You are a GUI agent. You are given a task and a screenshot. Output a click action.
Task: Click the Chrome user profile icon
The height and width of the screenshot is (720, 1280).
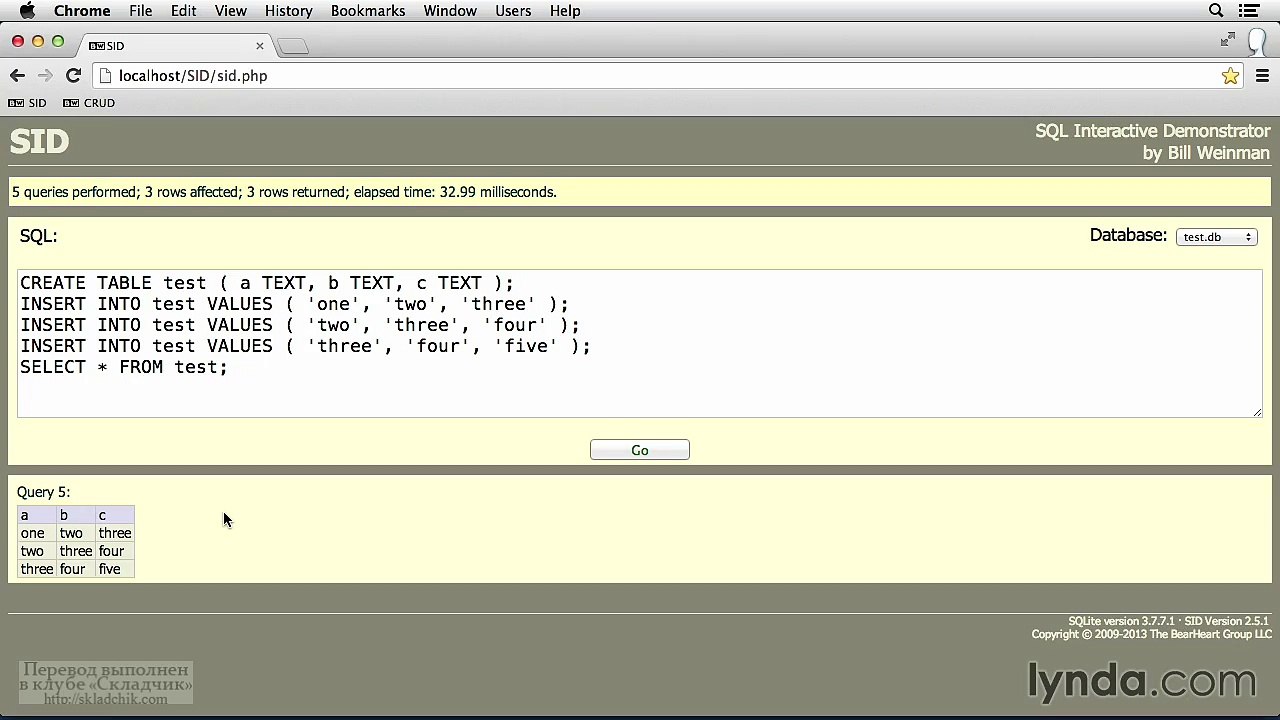[1258, 41]
